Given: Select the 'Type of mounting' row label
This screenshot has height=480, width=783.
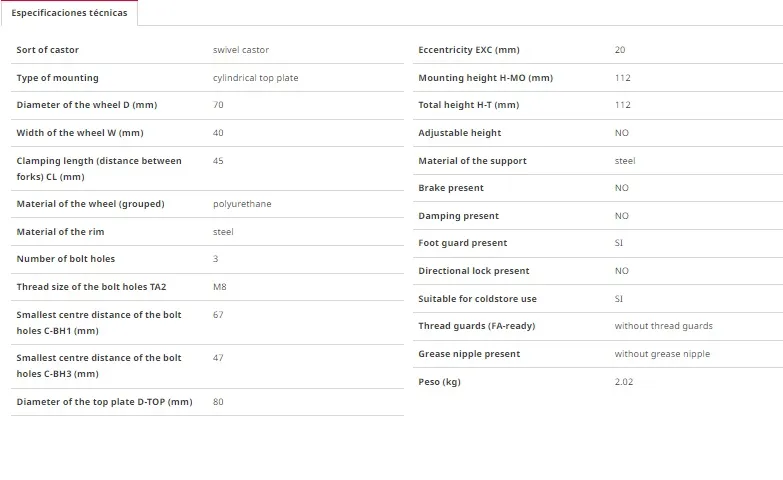Looking at the screenshot, I should (57, 78).
